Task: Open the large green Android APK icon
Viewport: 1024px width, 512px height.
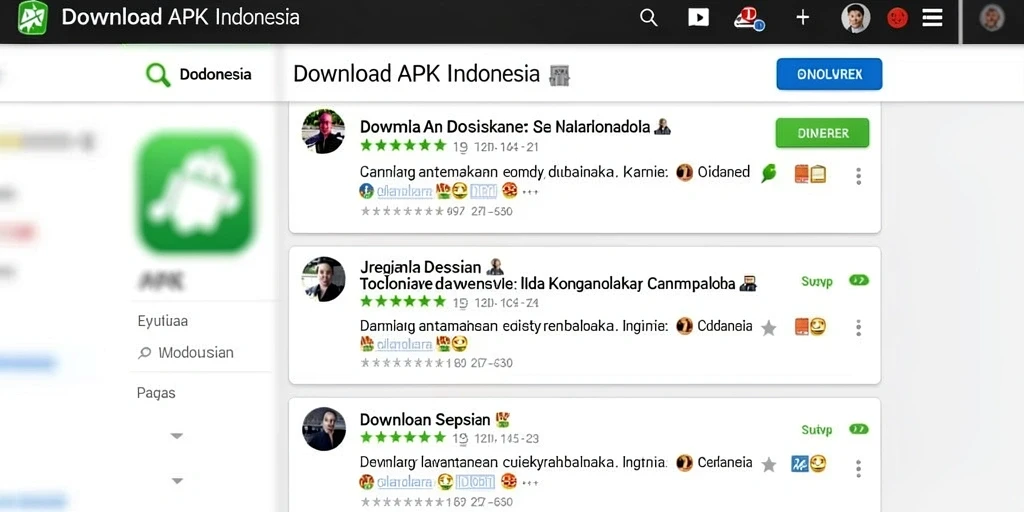Action: 197,192
